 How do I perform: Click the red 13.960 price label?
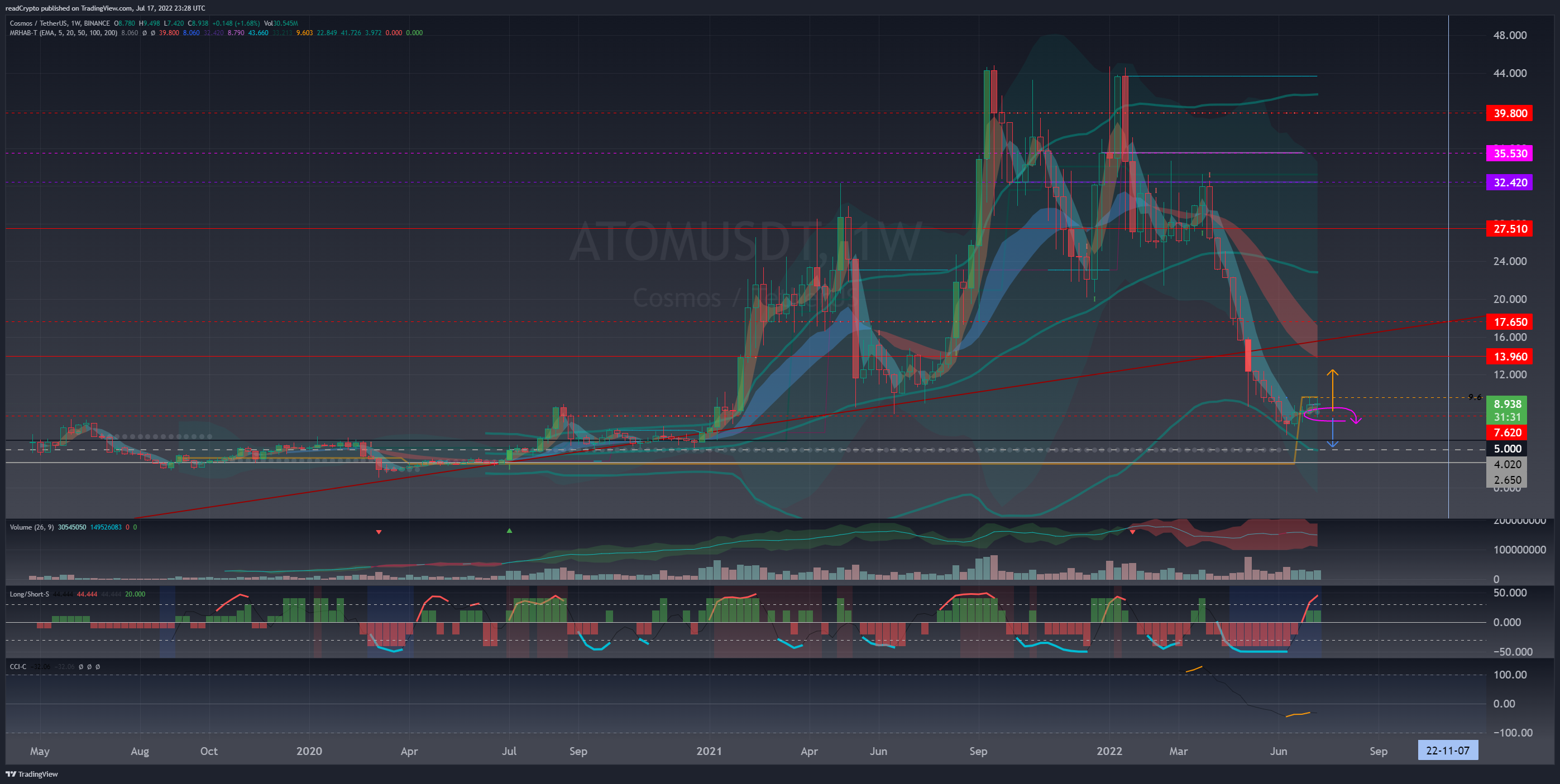click(1509, 357)
